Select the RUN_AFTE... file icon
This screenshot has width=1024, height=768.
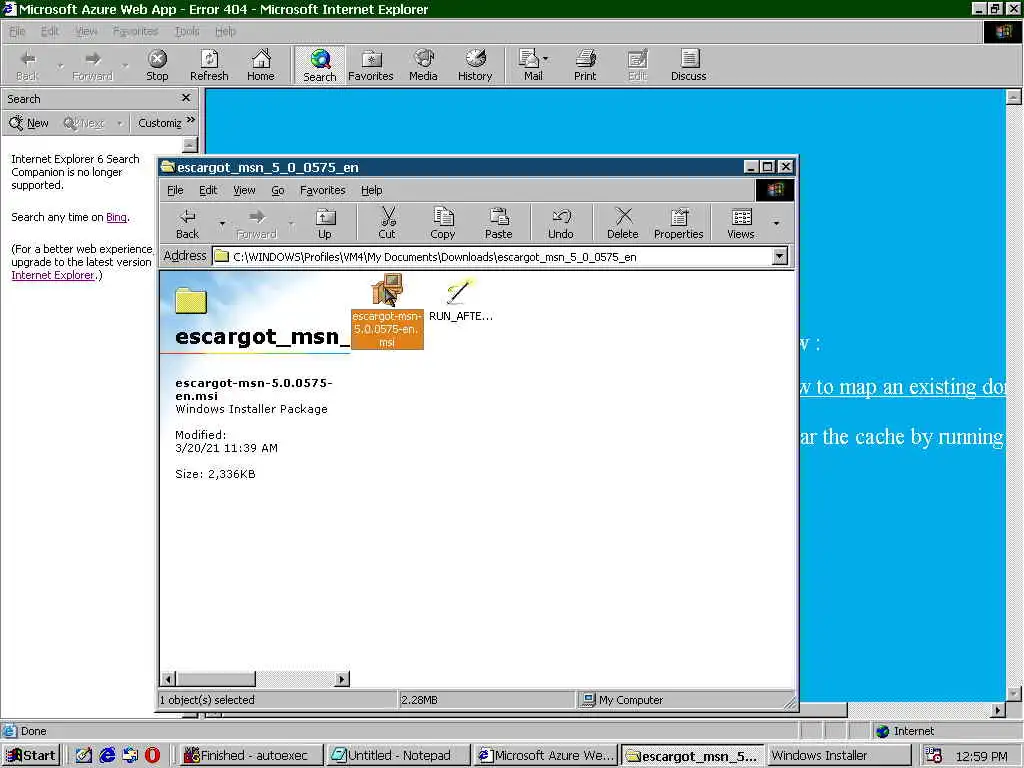click(459, 292)
